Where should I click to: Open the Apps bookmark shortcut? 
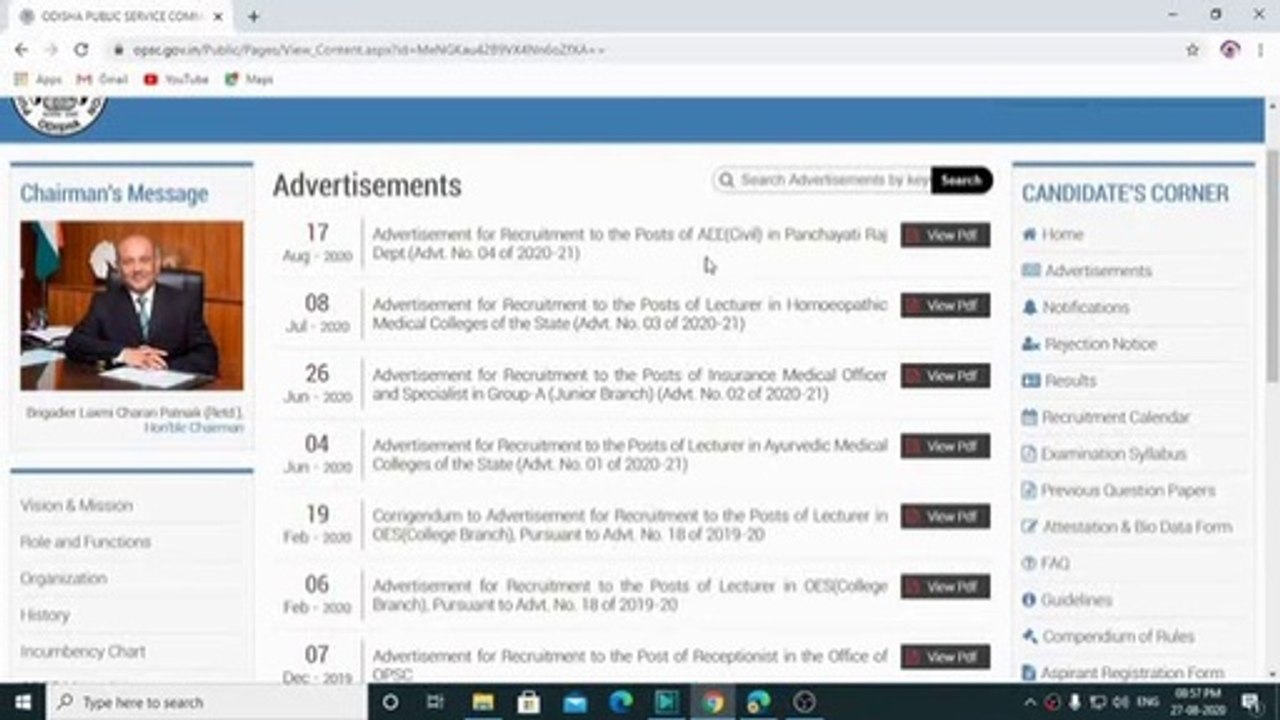coord(39,79)
